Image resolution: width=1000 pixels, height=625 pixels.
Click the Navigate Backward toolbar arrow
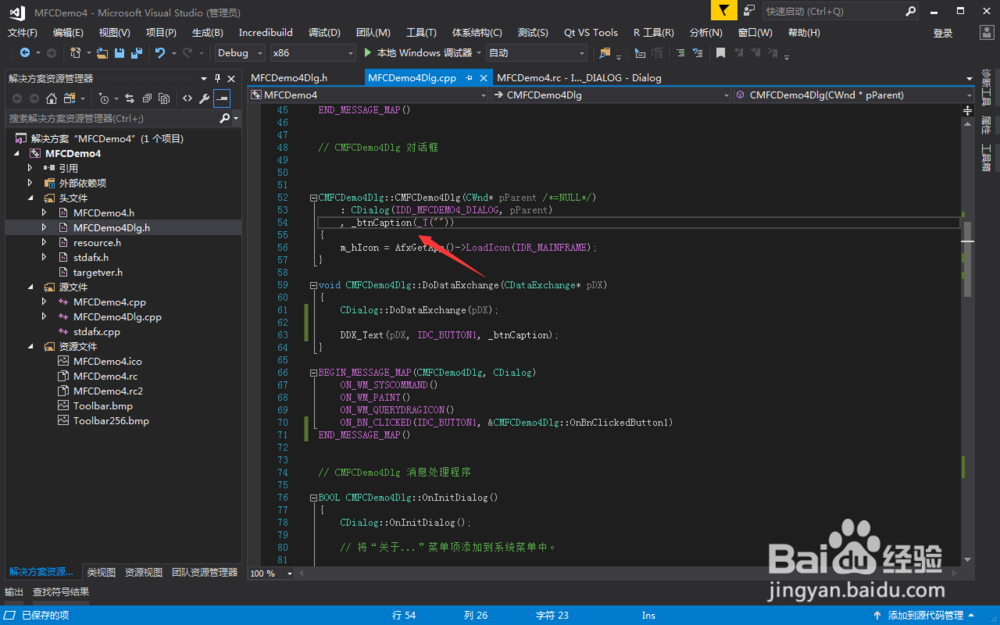(25, 53)
